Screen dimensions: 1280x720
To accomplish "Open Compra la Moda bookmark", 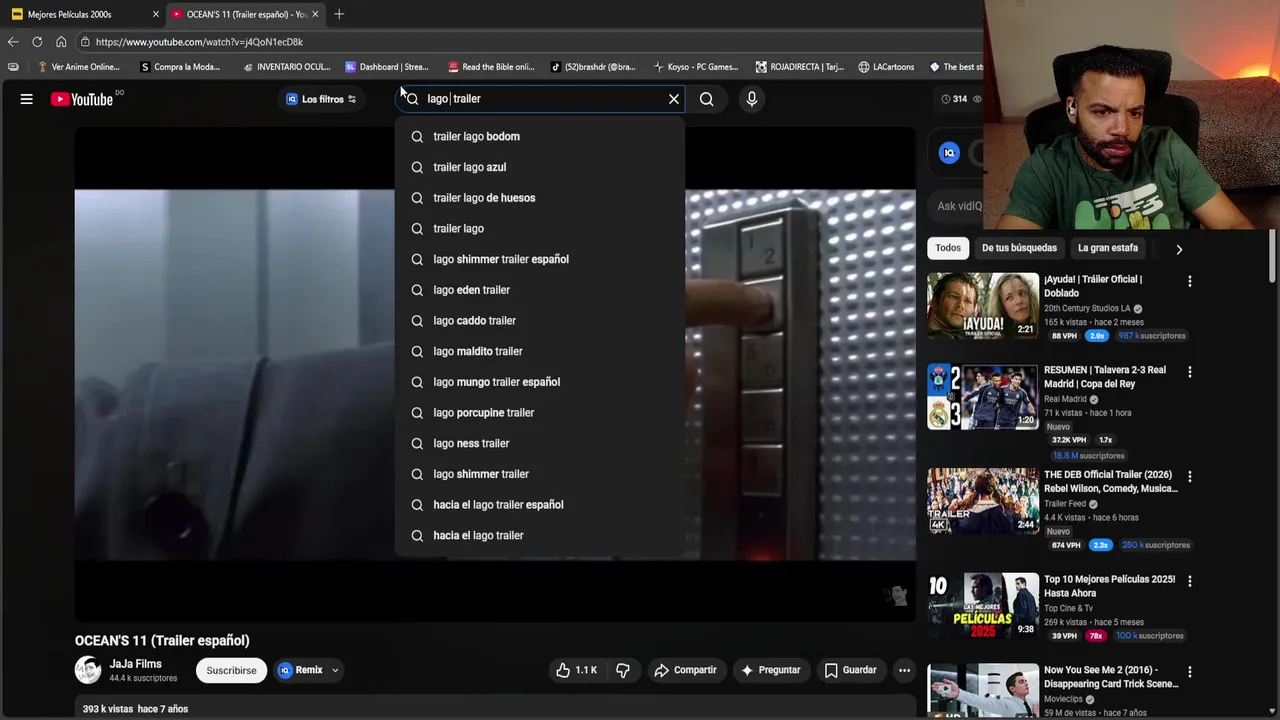I will click(180, 67).
